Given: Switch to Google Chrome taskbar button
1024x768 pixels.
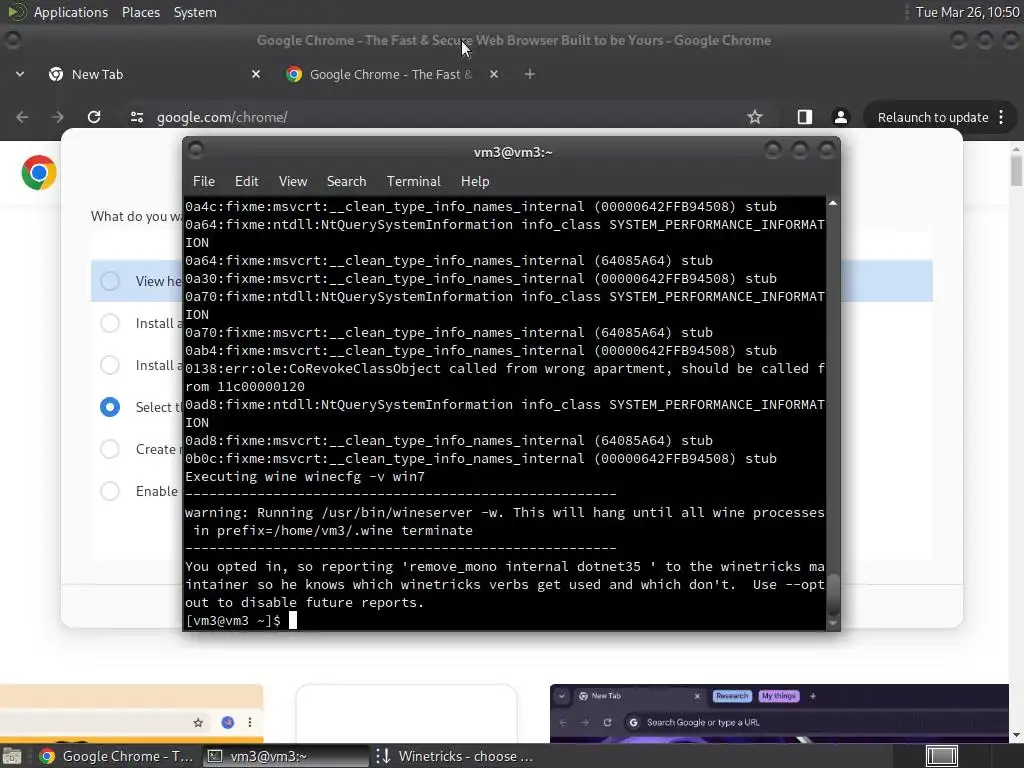Looking at the screenshot, I should 116,756.
